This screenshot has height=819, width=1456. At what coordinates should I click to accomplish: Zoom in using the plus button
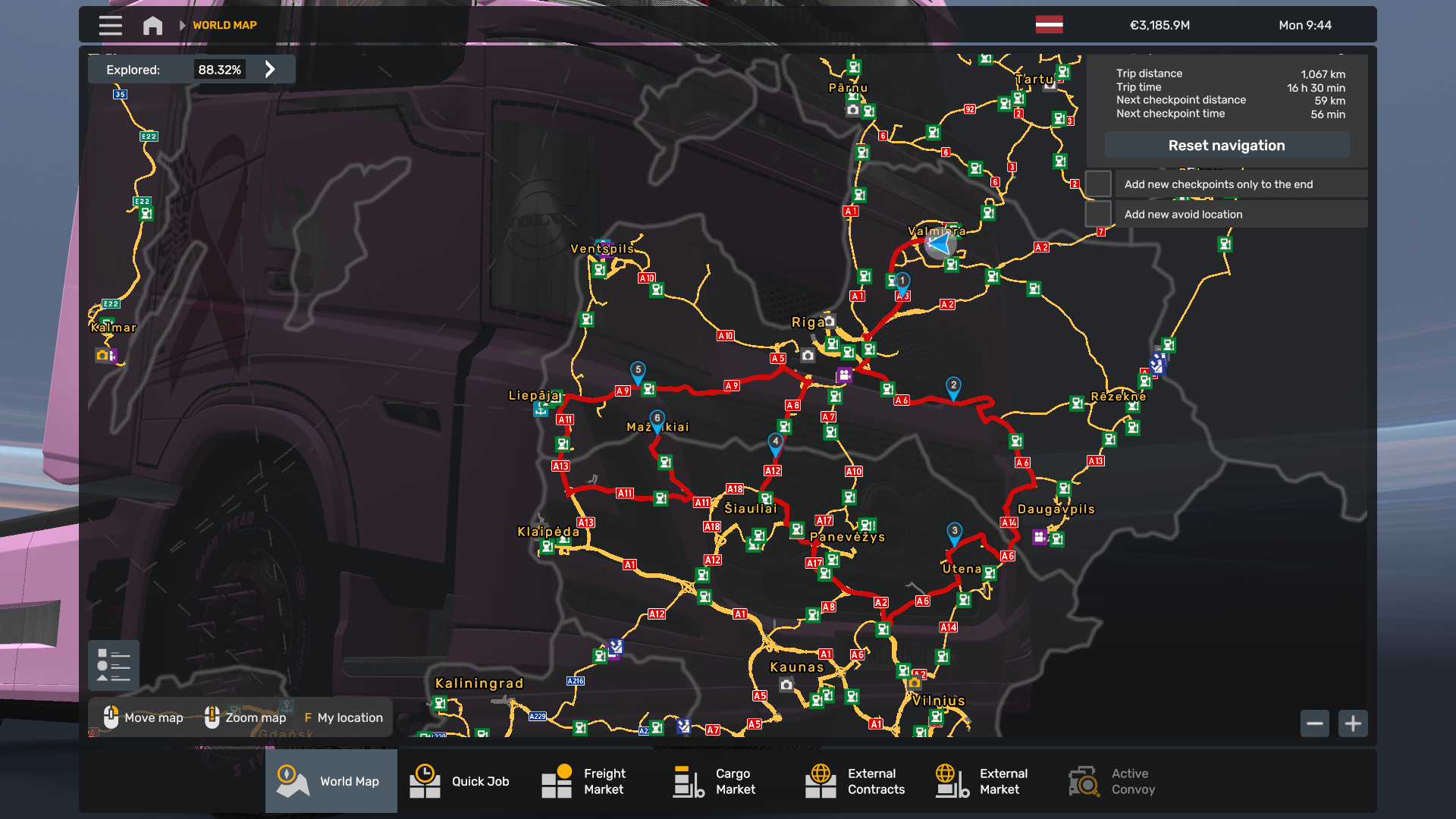point(1353,723)
